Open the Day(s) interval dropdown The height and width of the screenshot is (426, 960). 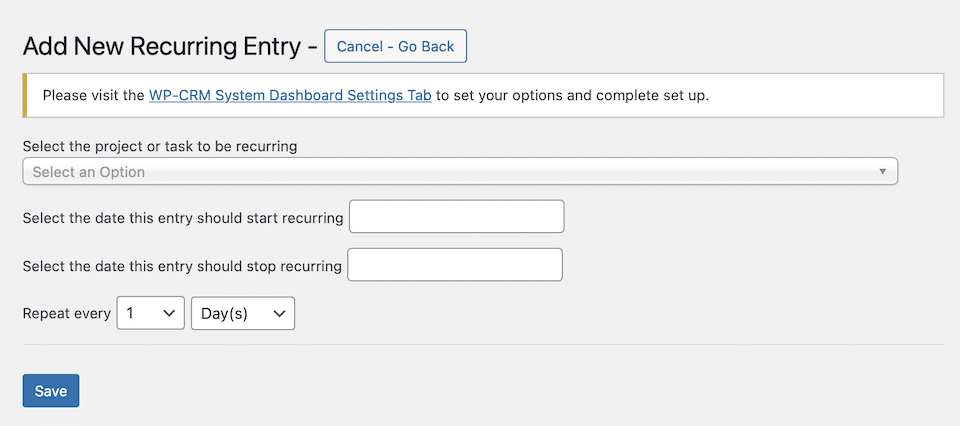coord(243,313)
